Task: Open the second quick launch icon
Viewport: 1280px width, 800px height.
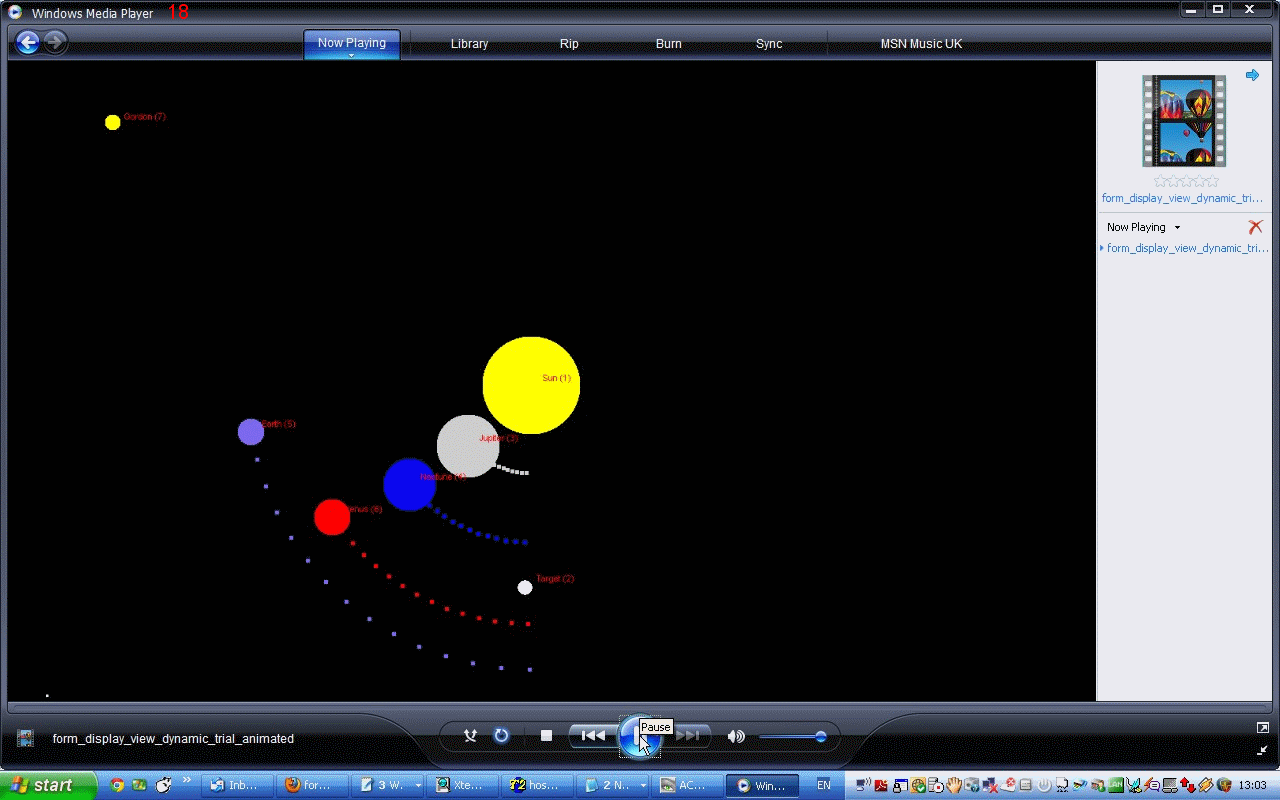Action: coord(140,785)
